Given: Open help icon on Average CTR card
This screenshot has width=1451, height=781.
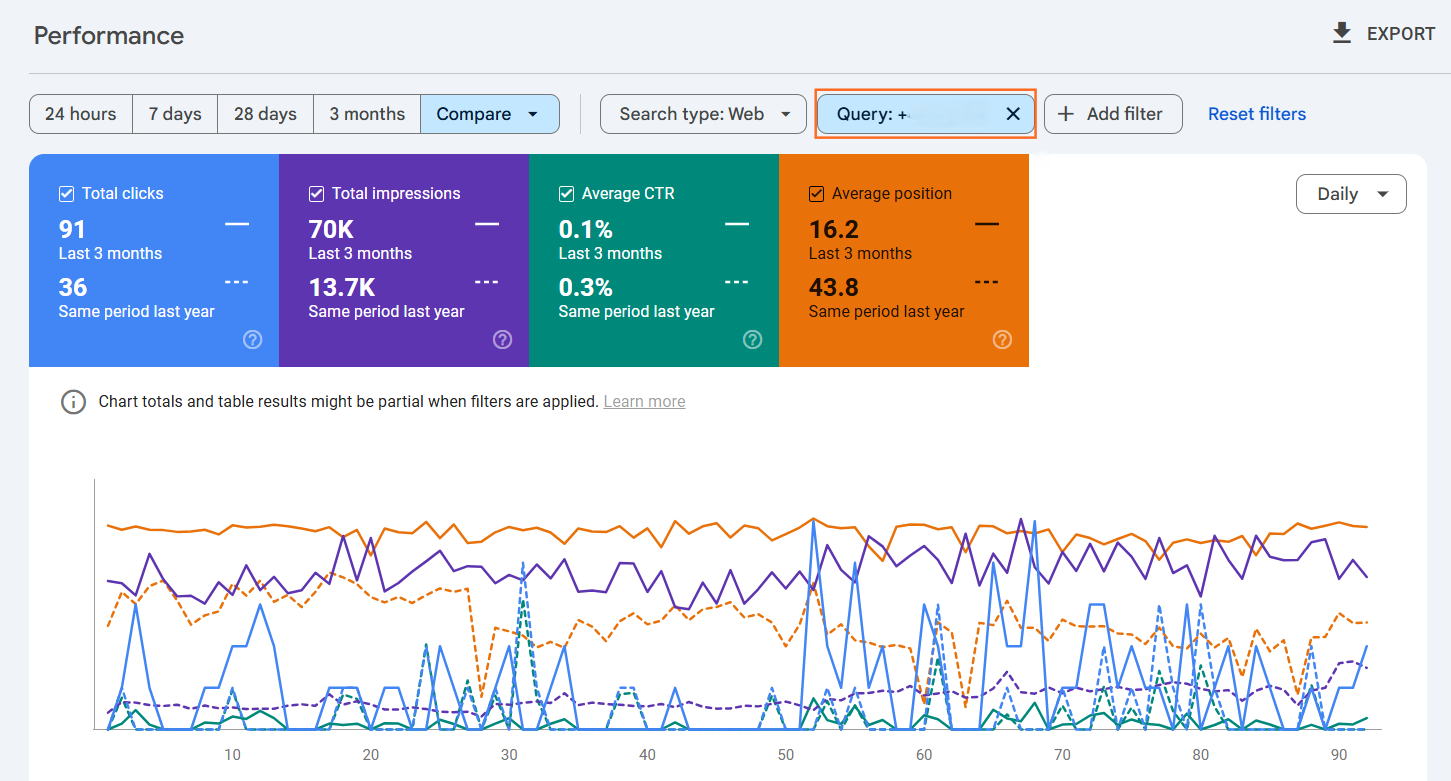Looking at the screenshot, I should (753, 340).
